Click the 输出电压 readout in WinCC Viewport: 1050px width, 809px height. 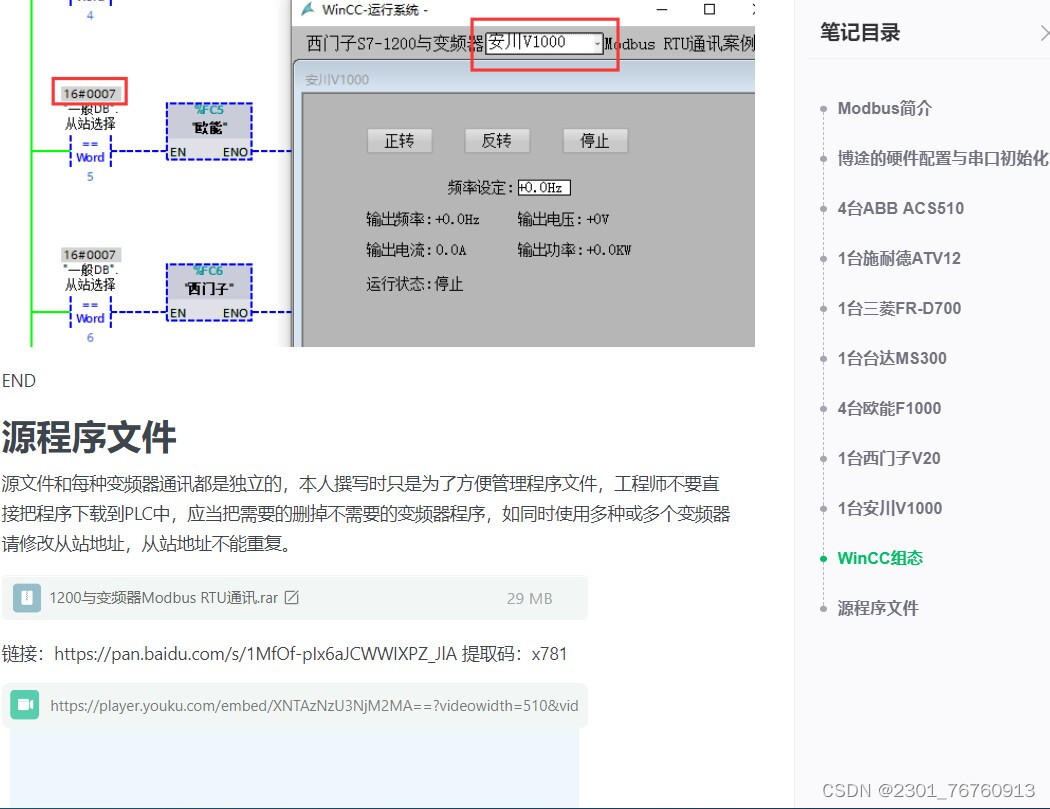tap(563, 219)
